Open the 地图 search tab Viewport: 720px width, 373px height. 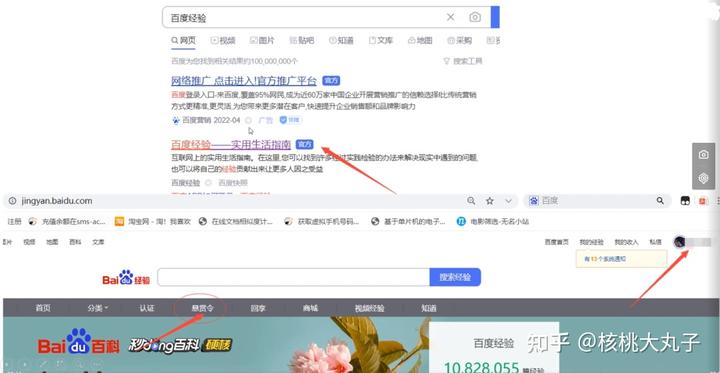(420, 41)
